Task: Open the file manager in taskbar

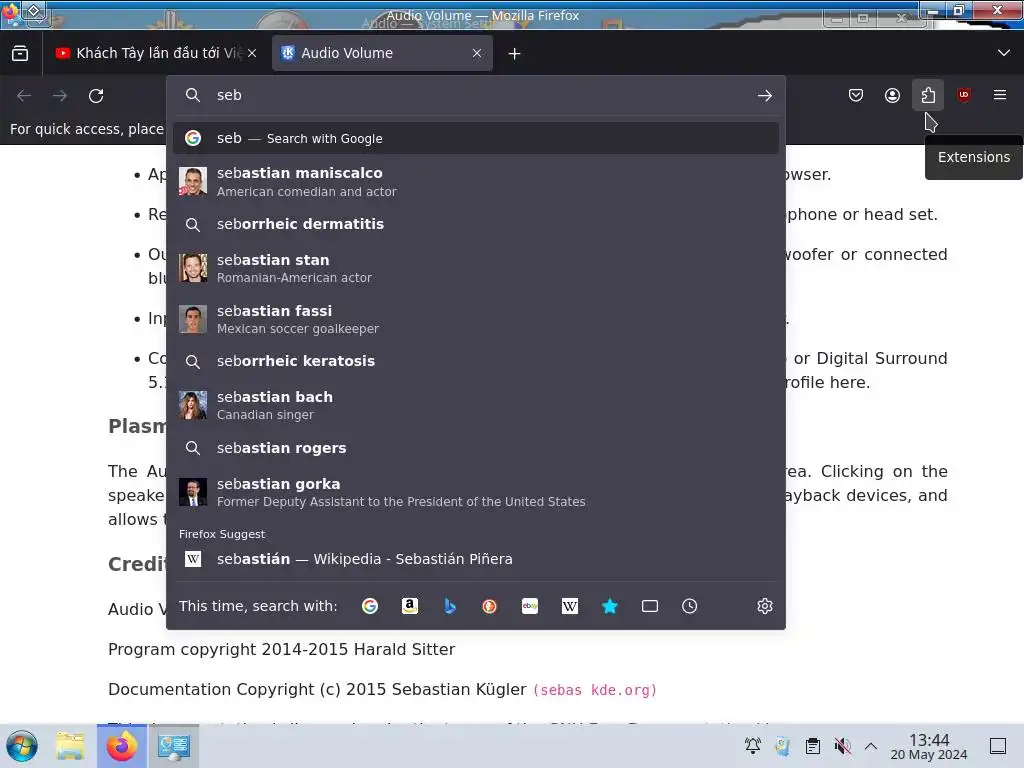Action: coord(70,746)
